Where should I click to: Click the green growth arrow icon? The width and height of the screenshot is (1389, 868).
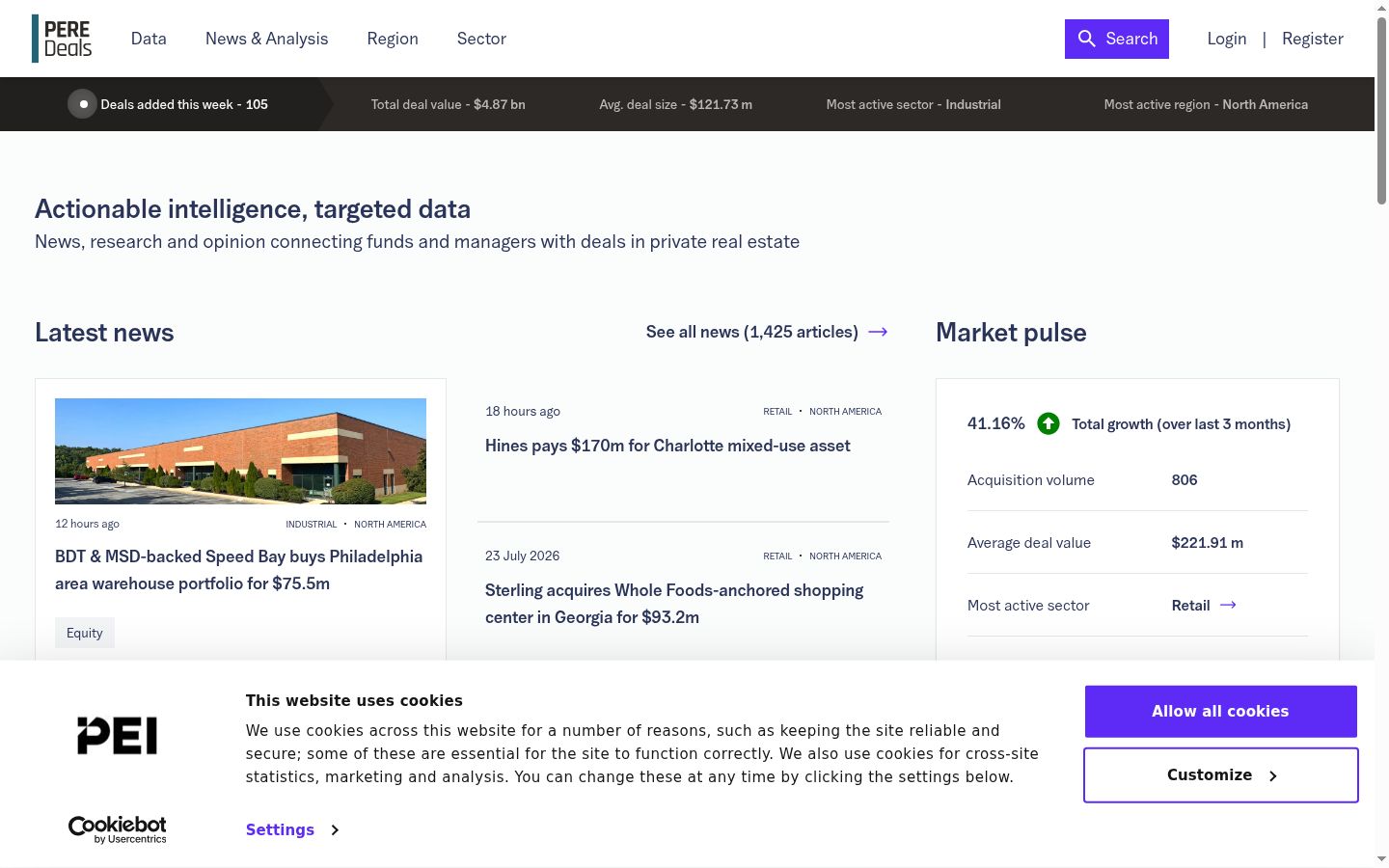pyautogui.click(x=1049, y=423)
